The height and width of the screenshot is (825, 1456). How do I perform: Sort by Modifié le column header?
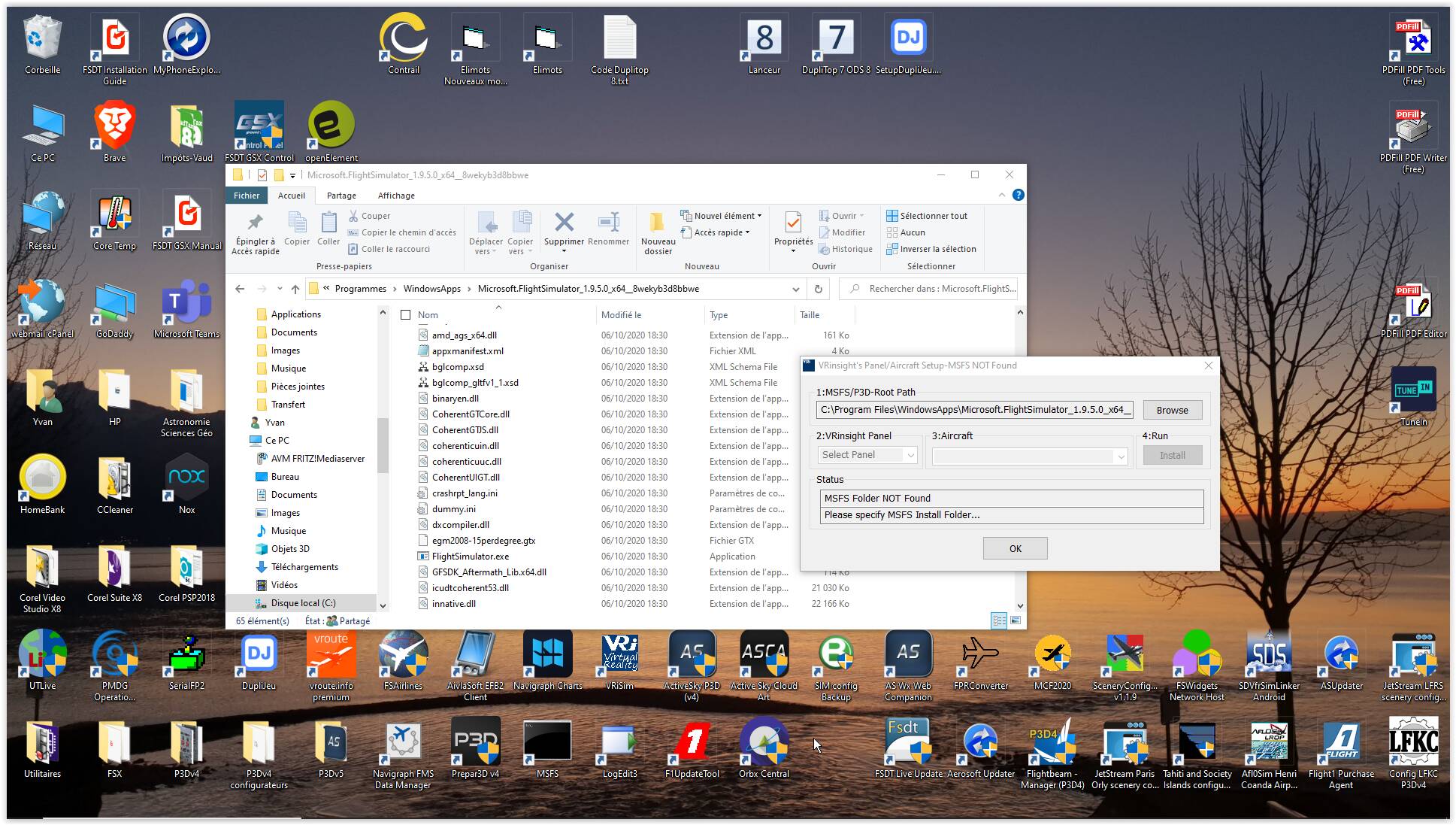click(650, 315)
